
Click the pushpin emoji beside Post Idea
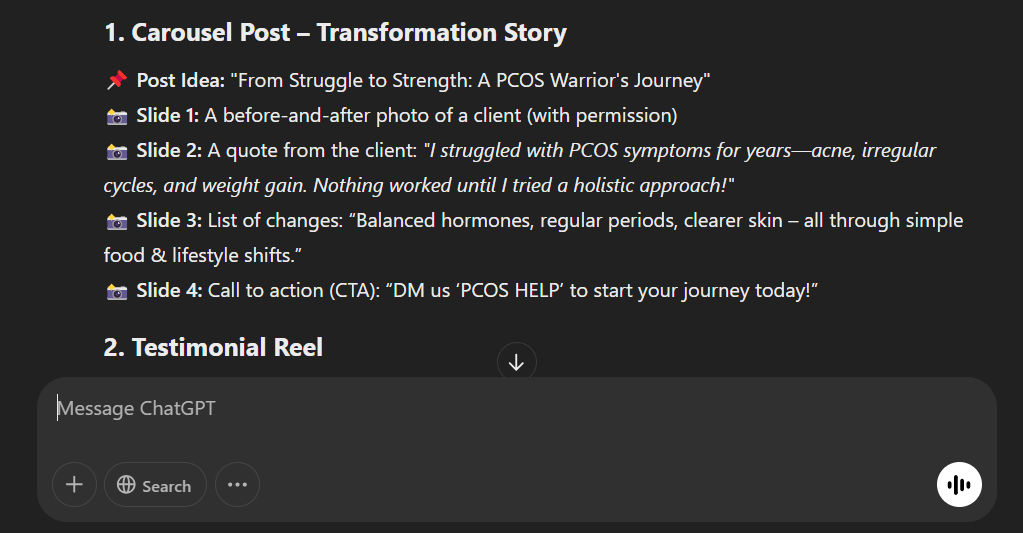(117, 80)
